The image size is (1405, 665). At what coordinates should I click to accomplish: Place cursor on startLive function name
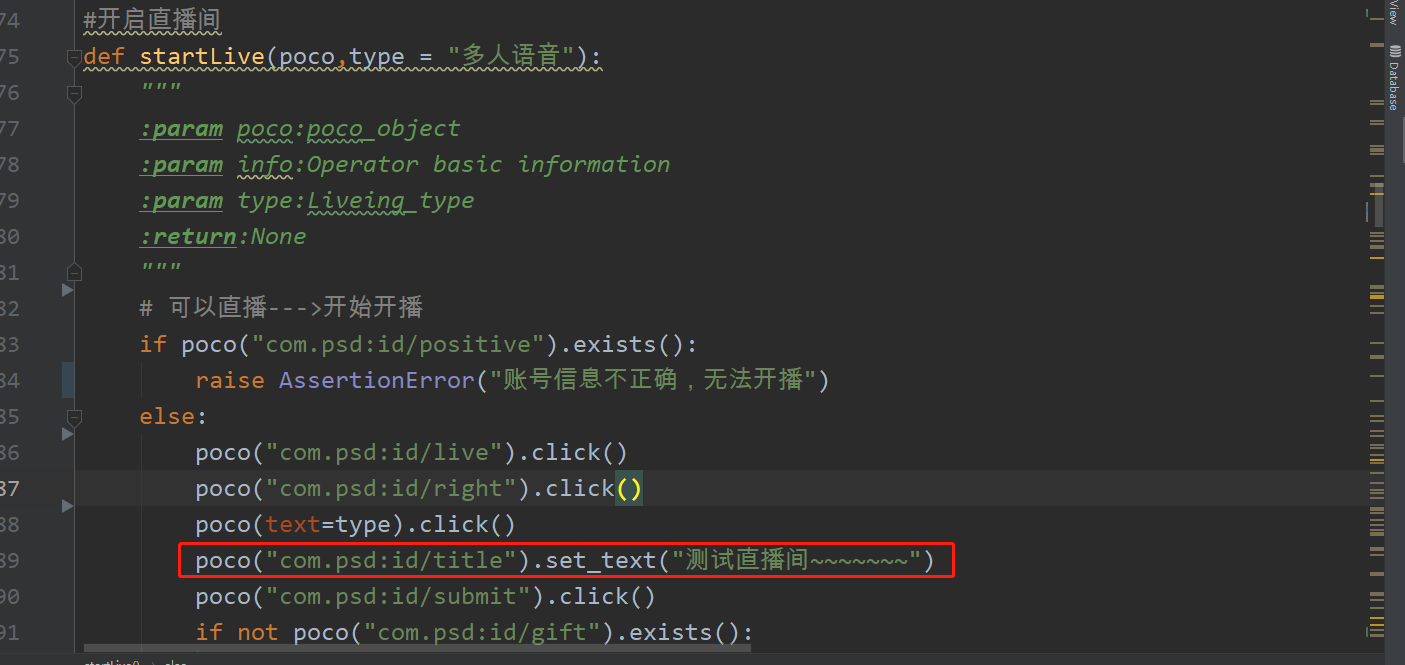click(202, 57)
